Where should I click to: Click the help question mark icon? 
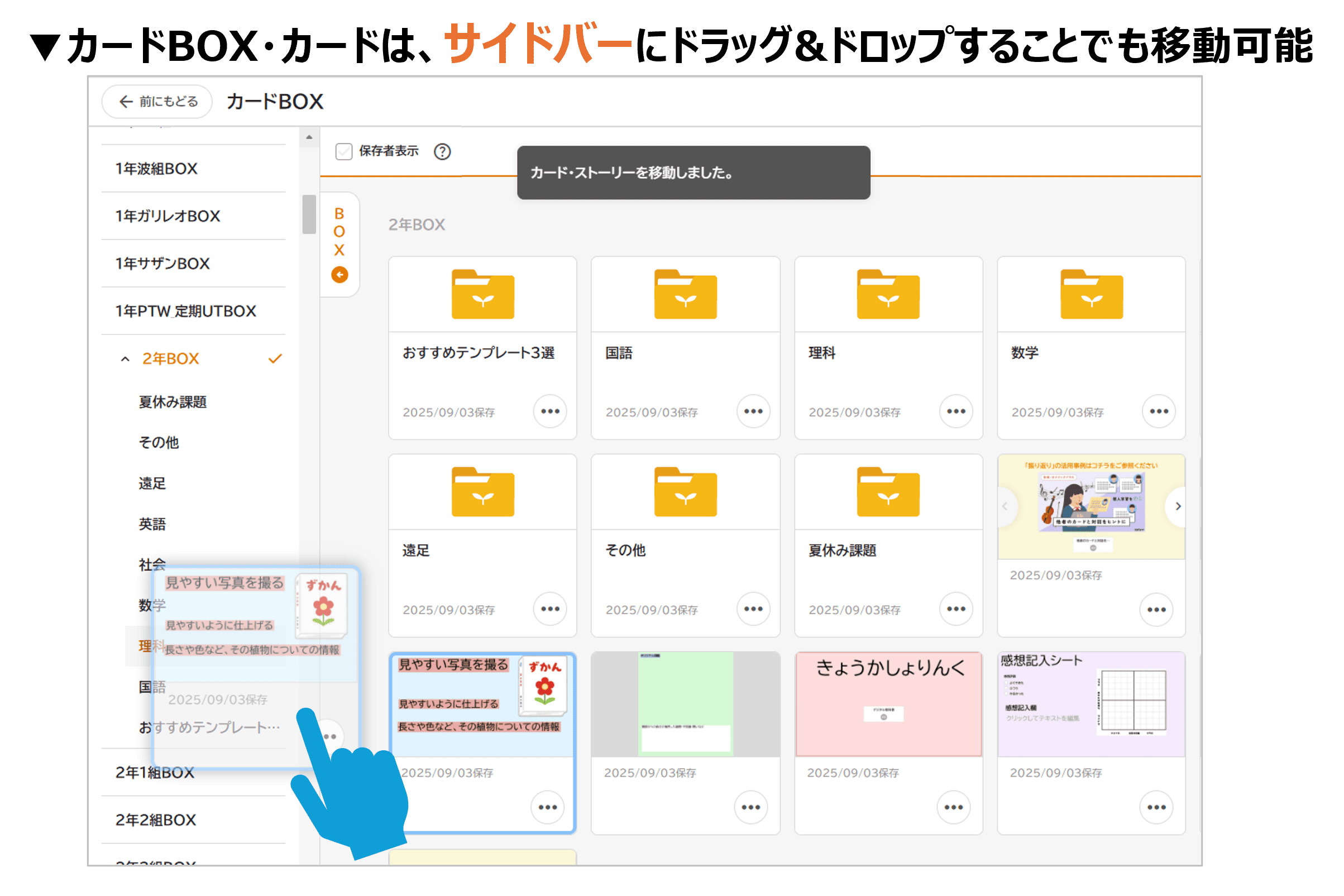pyautogui.click(x=442, y=151)
